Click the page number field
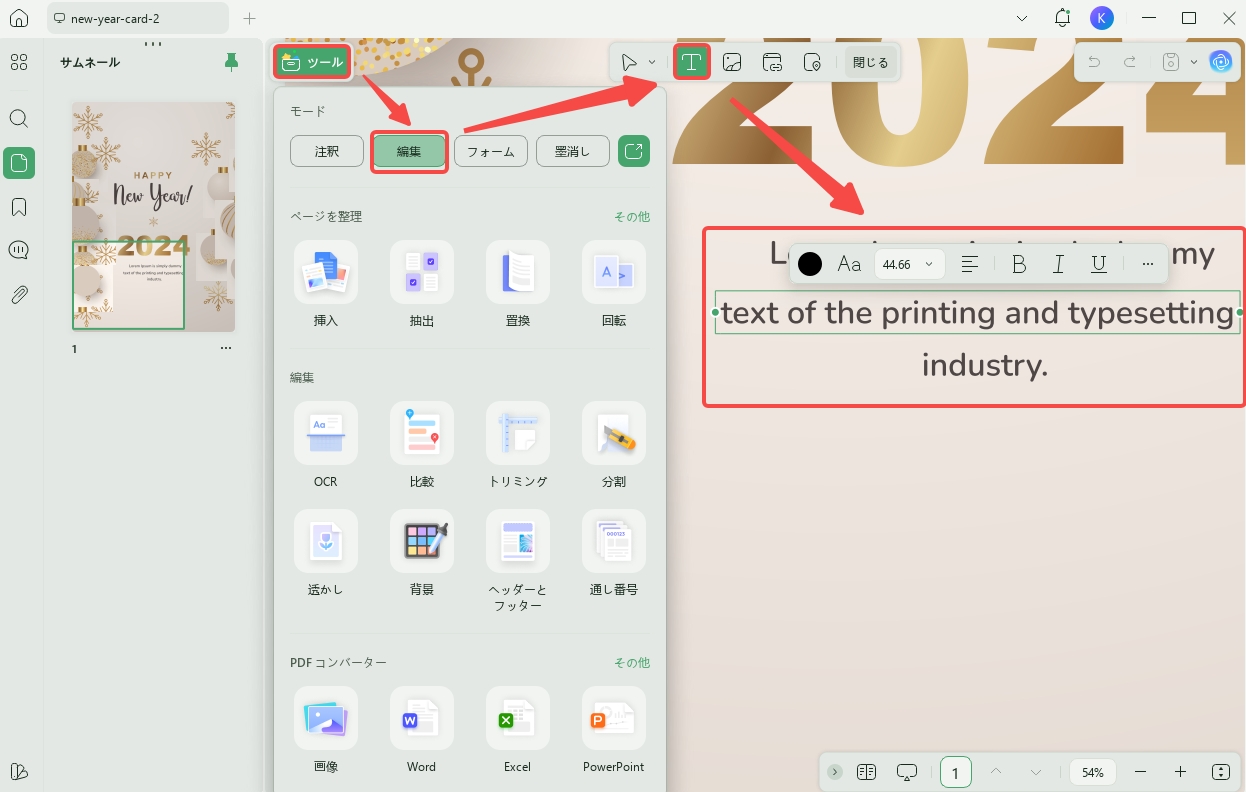The image size is (1246, 792). tap(956, 772)
